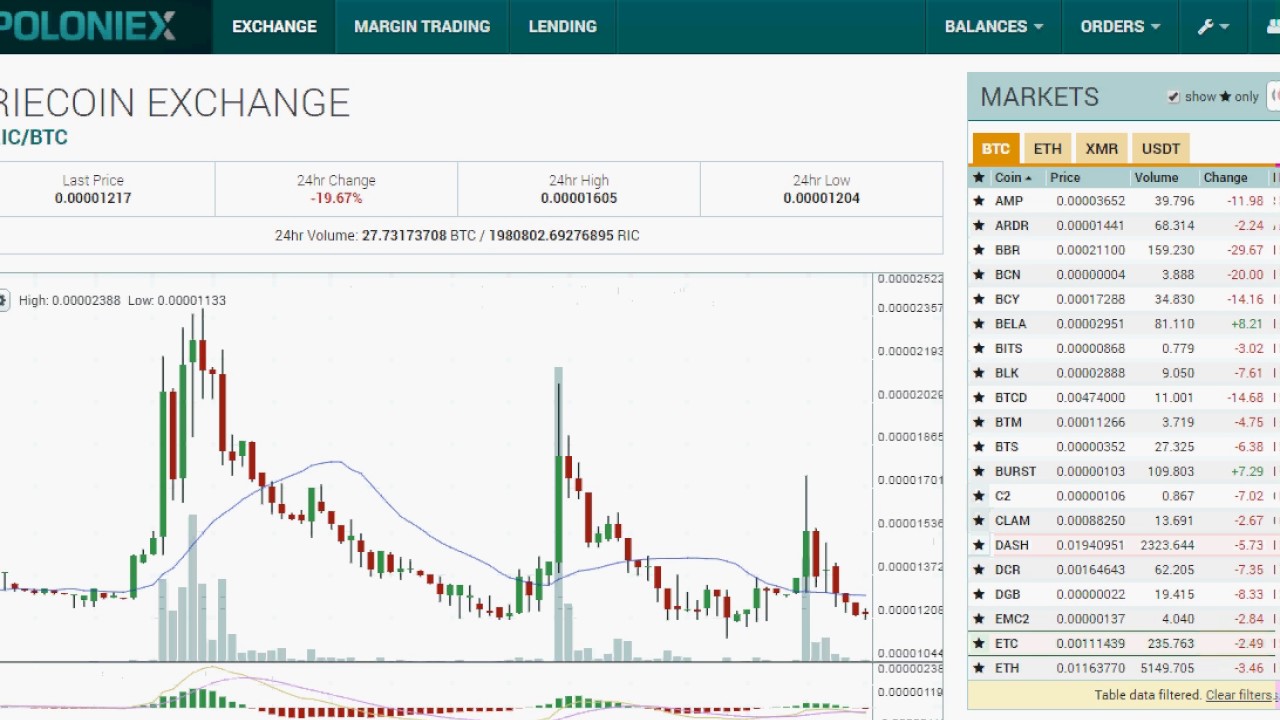This screenshot has width=1280, height=720.
Task: Click the 24hr High 0.00001605 value
Action: tap(579, 198)
